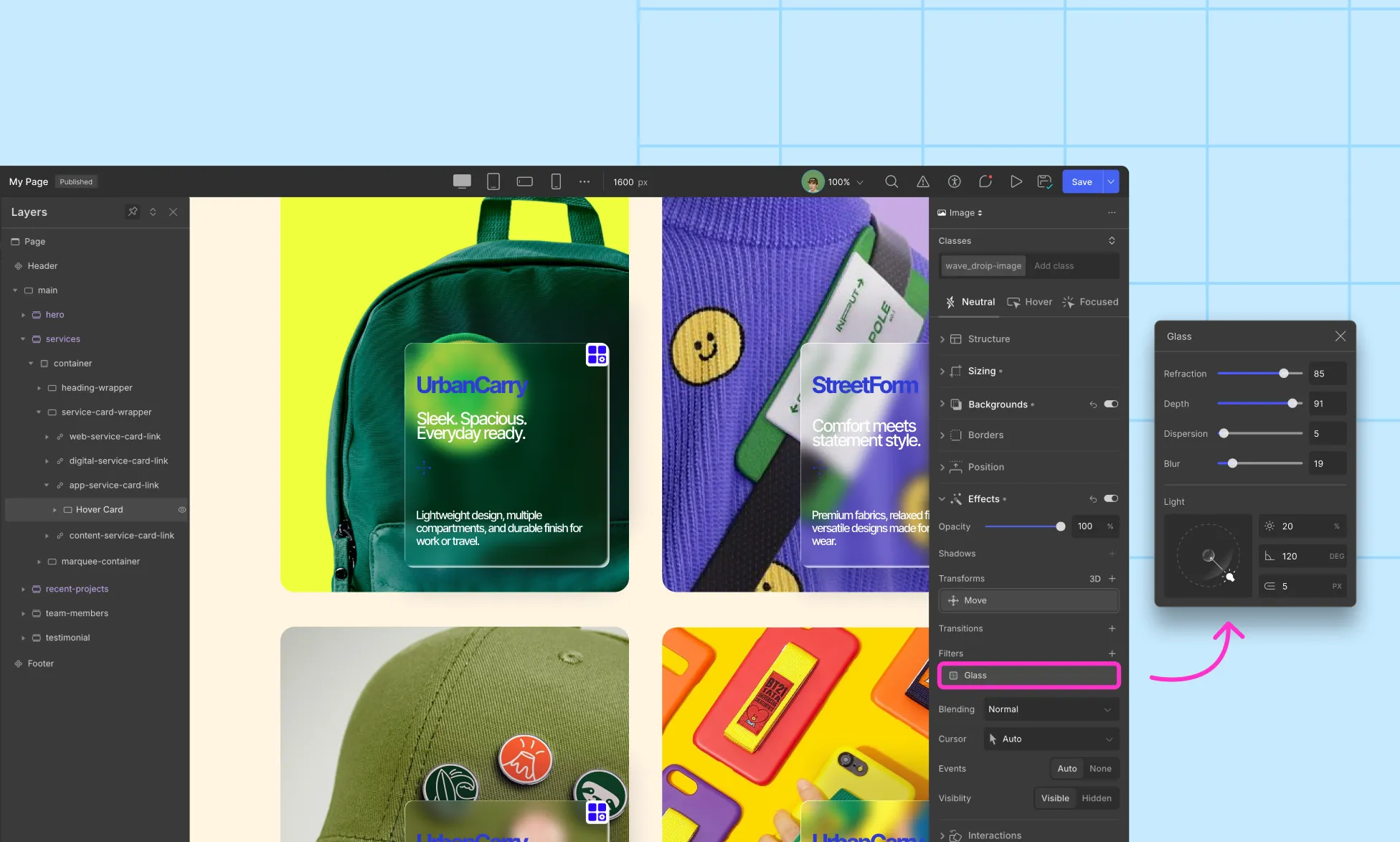1400x842 pixels.
Task: Expand the hero layer
Action: click(x=23, y=315)
